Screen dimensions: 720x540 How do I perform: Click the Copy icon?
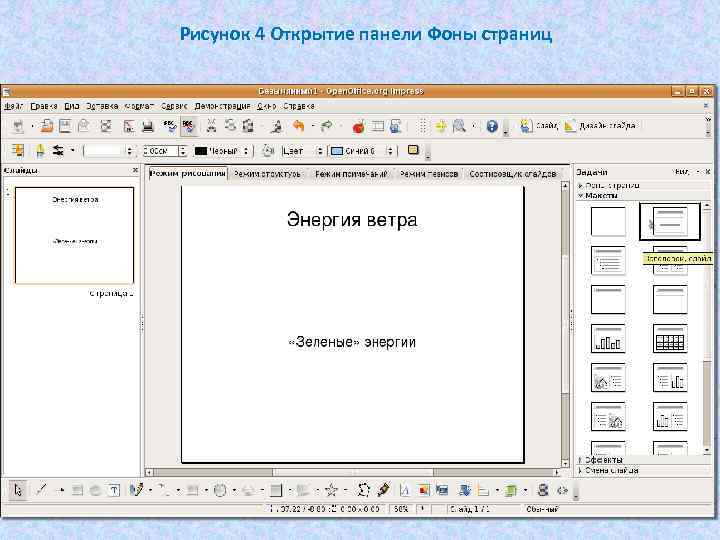(x=230, y=126)
